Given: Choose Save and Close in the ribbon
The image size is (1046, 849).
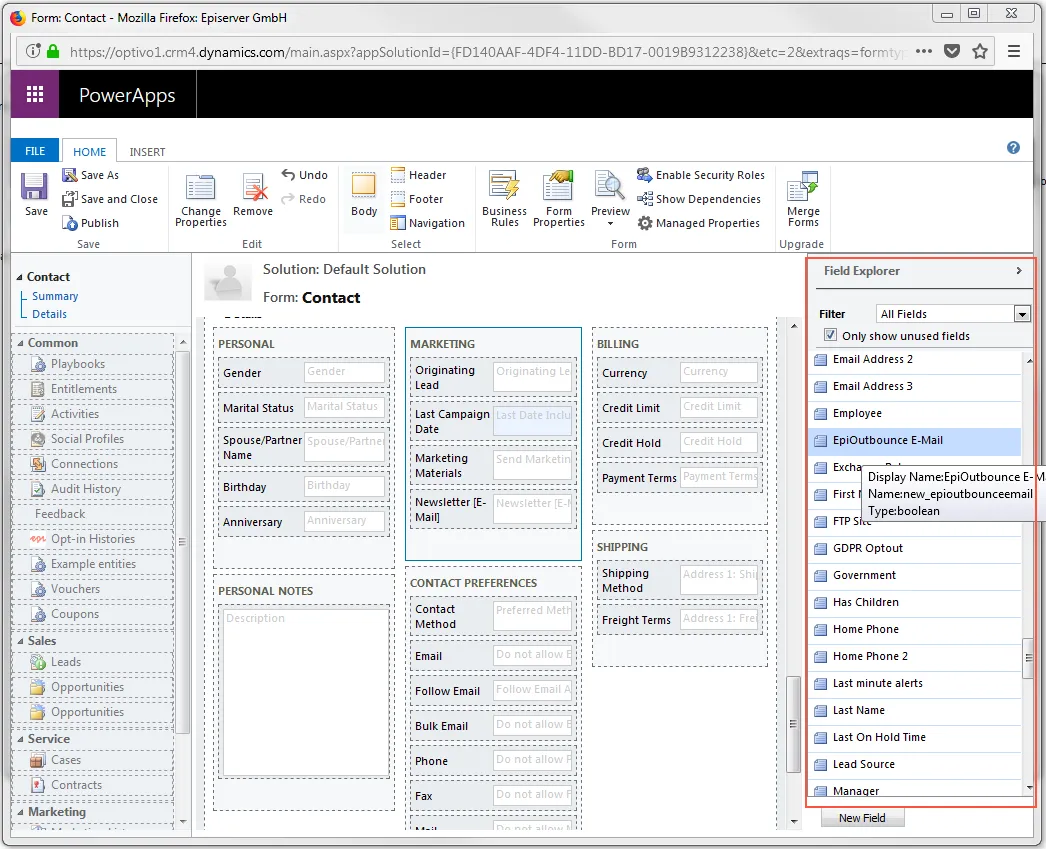Looking at the screenshot, I should click(110, 199).
